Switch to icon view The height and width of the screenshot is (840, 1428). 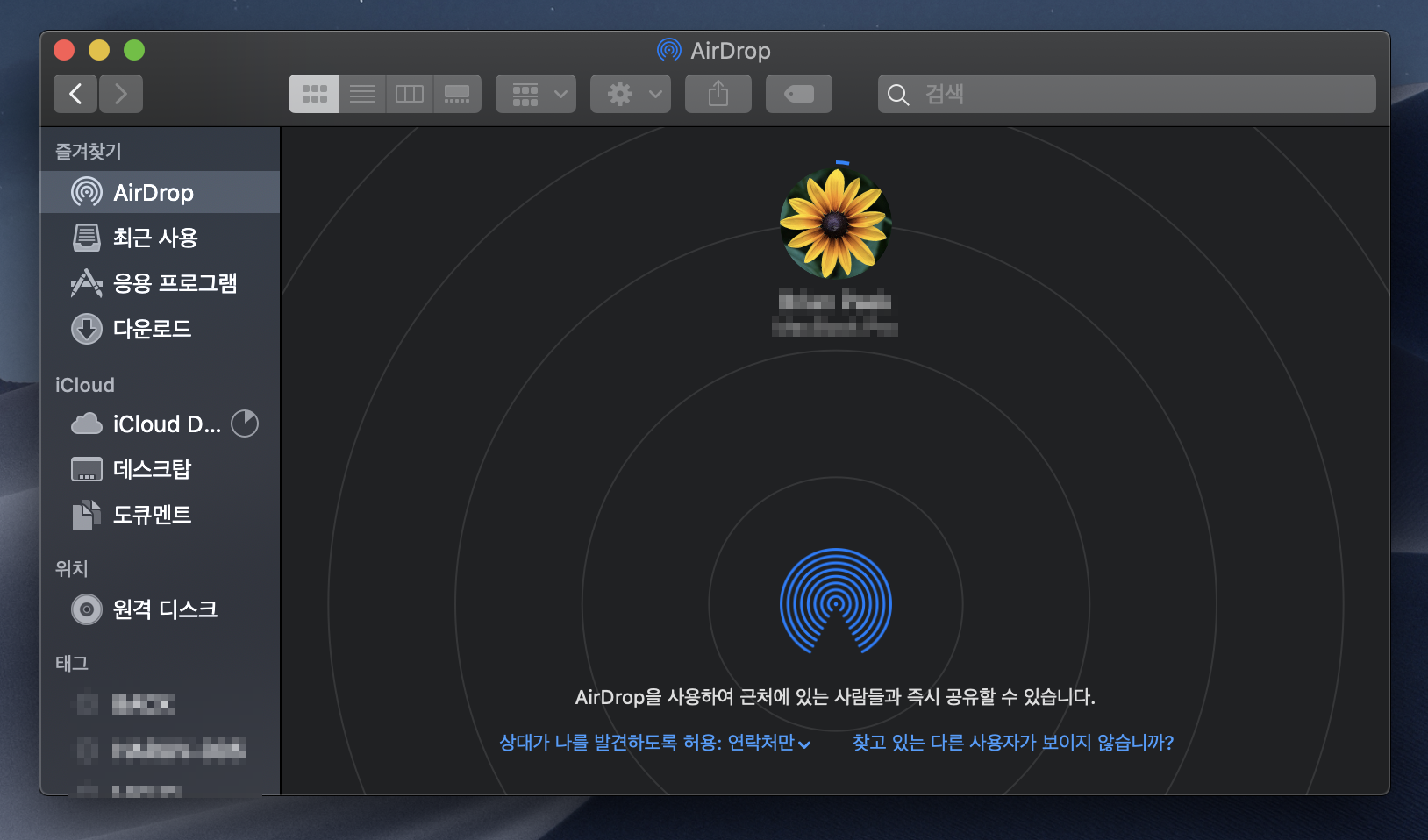click(314, 94)
